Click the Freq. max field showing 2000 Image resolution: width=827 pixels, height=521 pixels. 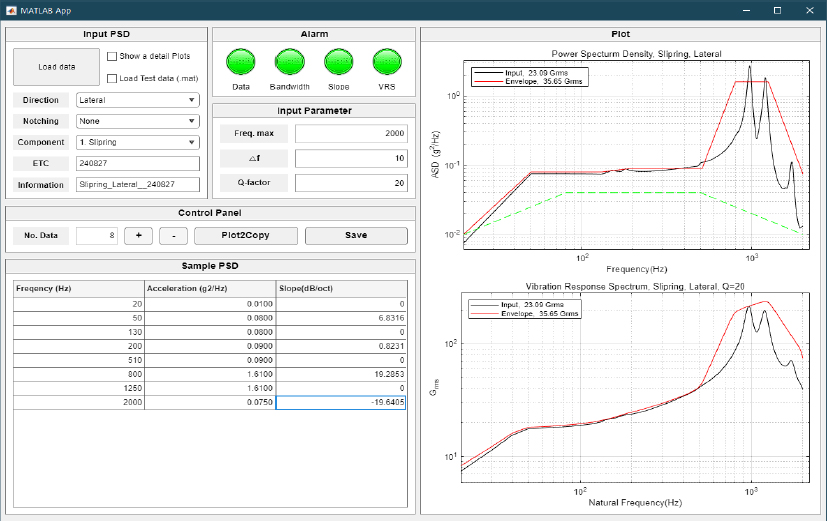pos(351,133)
